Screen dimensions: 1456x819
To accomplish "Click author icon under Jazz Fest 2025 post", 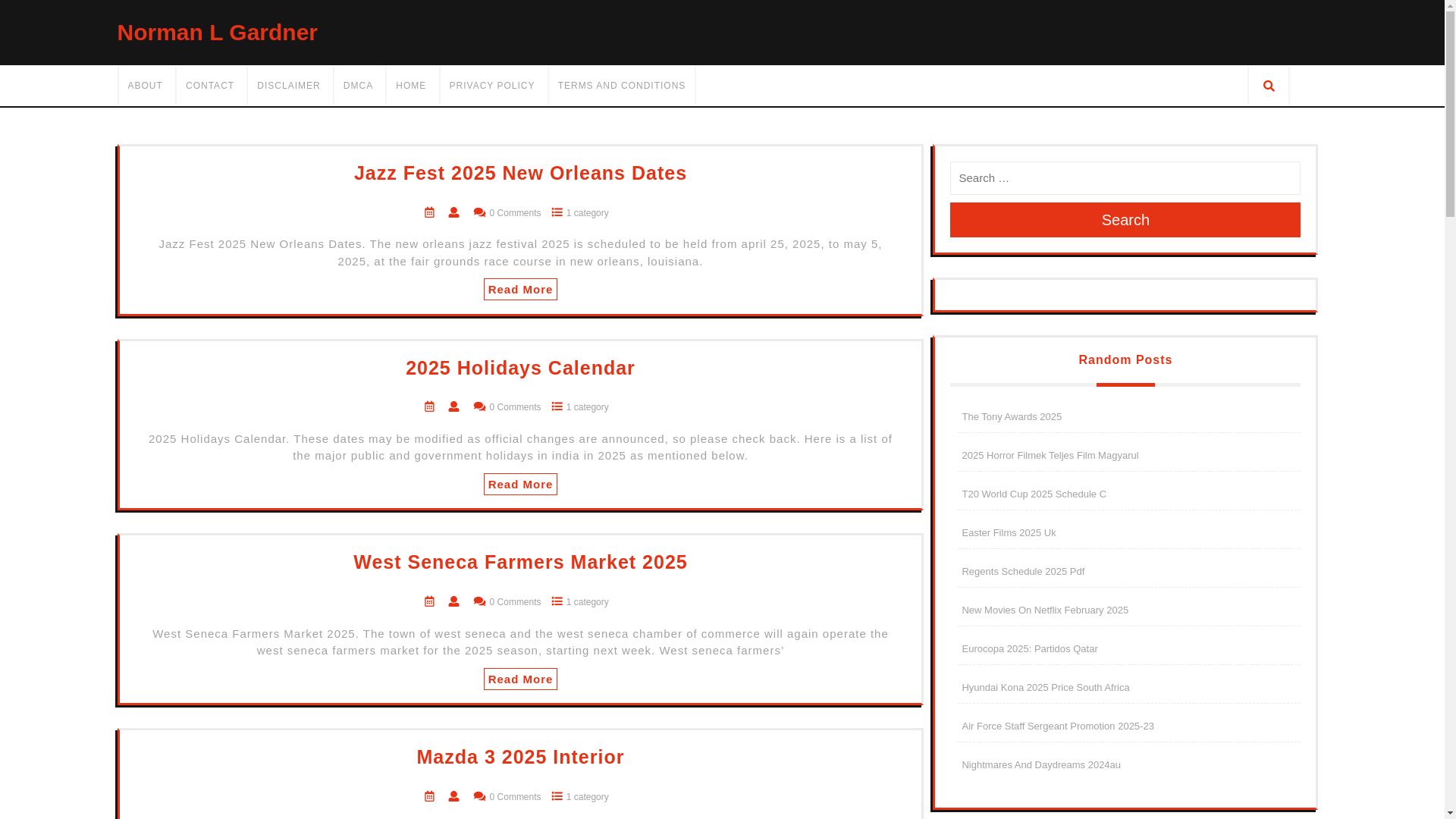I will tap(453, 213).
